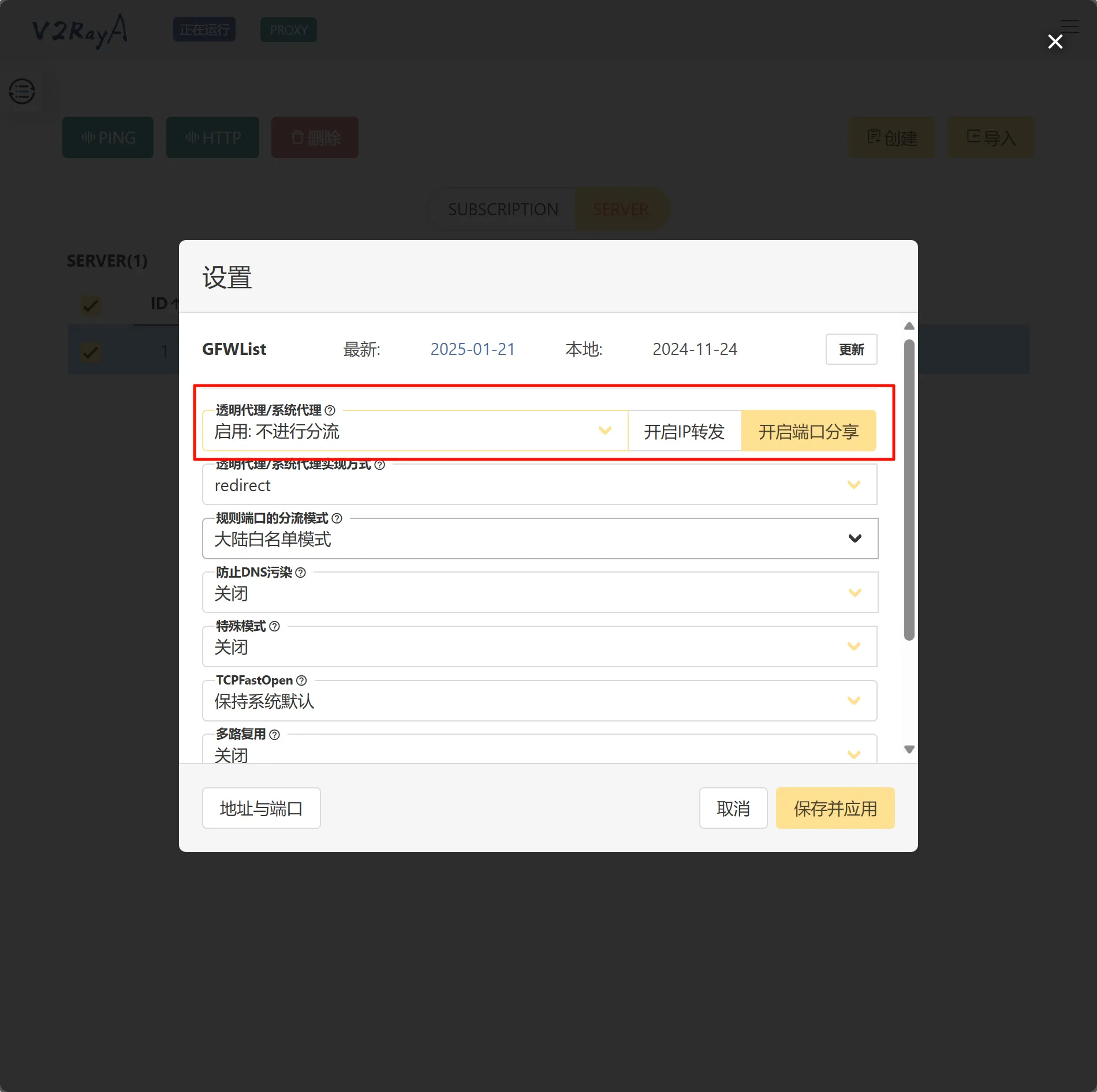Click the 保存并应用 button

(835, 808)
